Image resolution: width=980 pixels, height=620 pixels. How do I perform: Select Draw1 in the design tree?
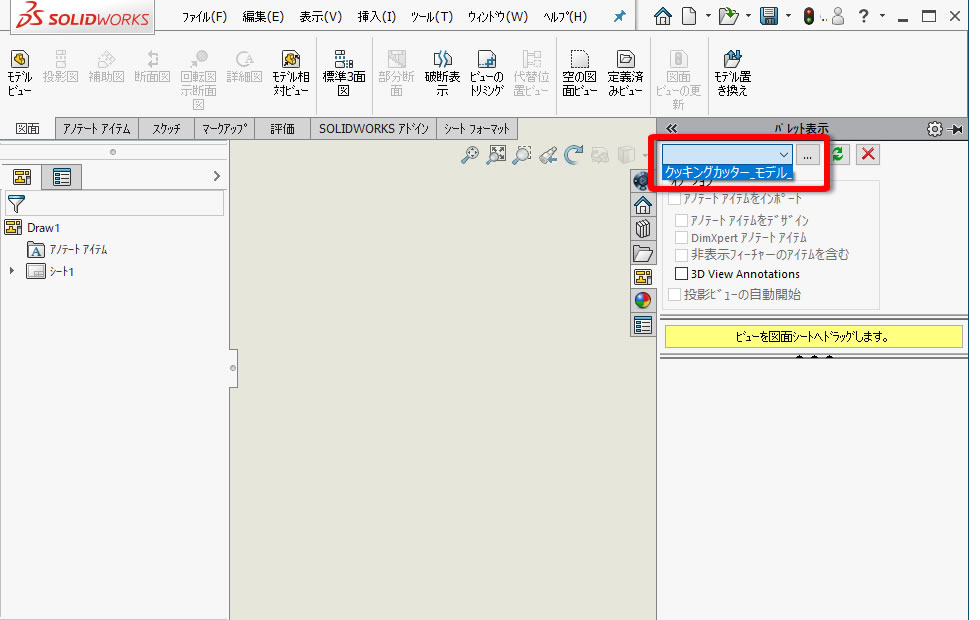tap(43, 228)
